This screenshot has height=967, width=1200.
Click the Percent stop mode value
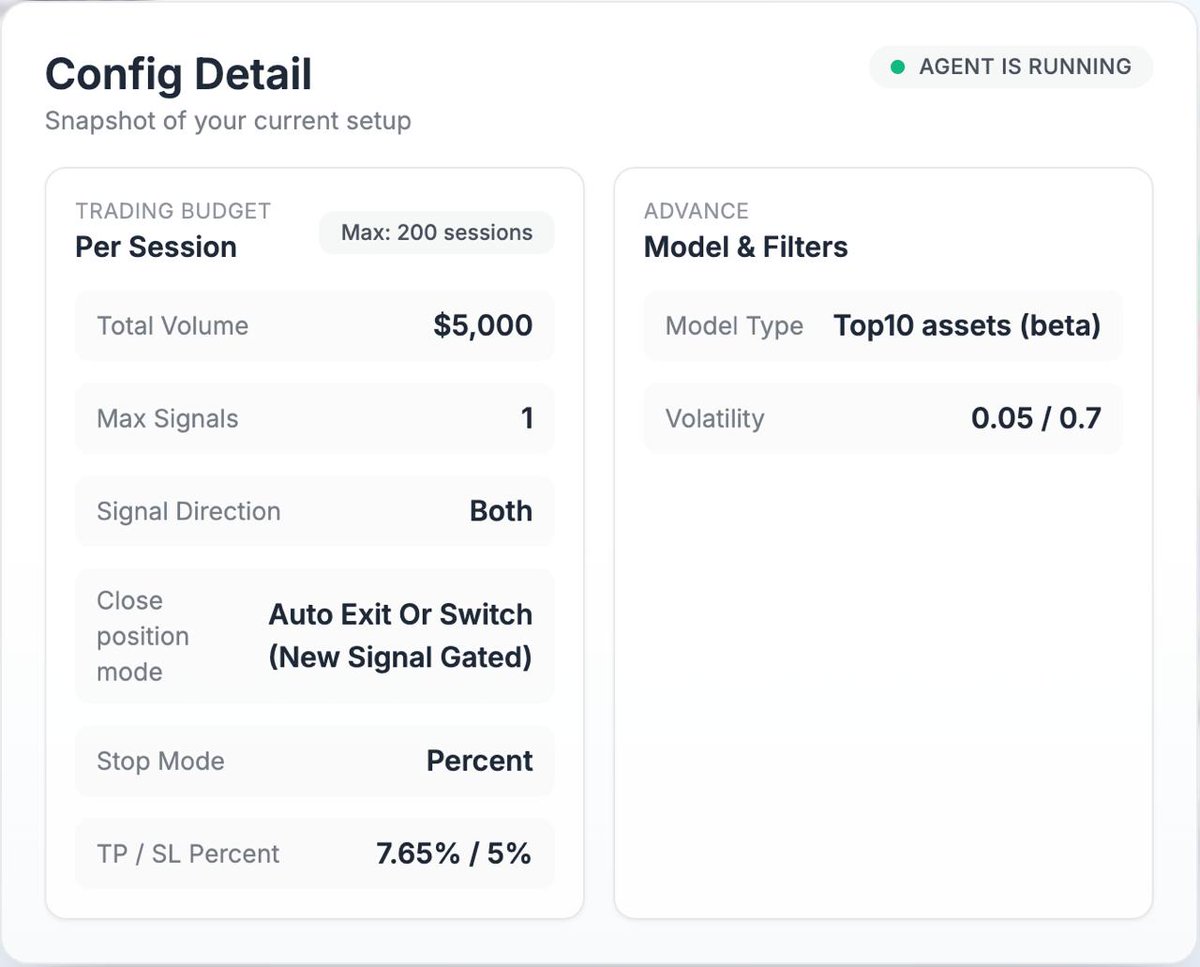(x=479, y=761)
